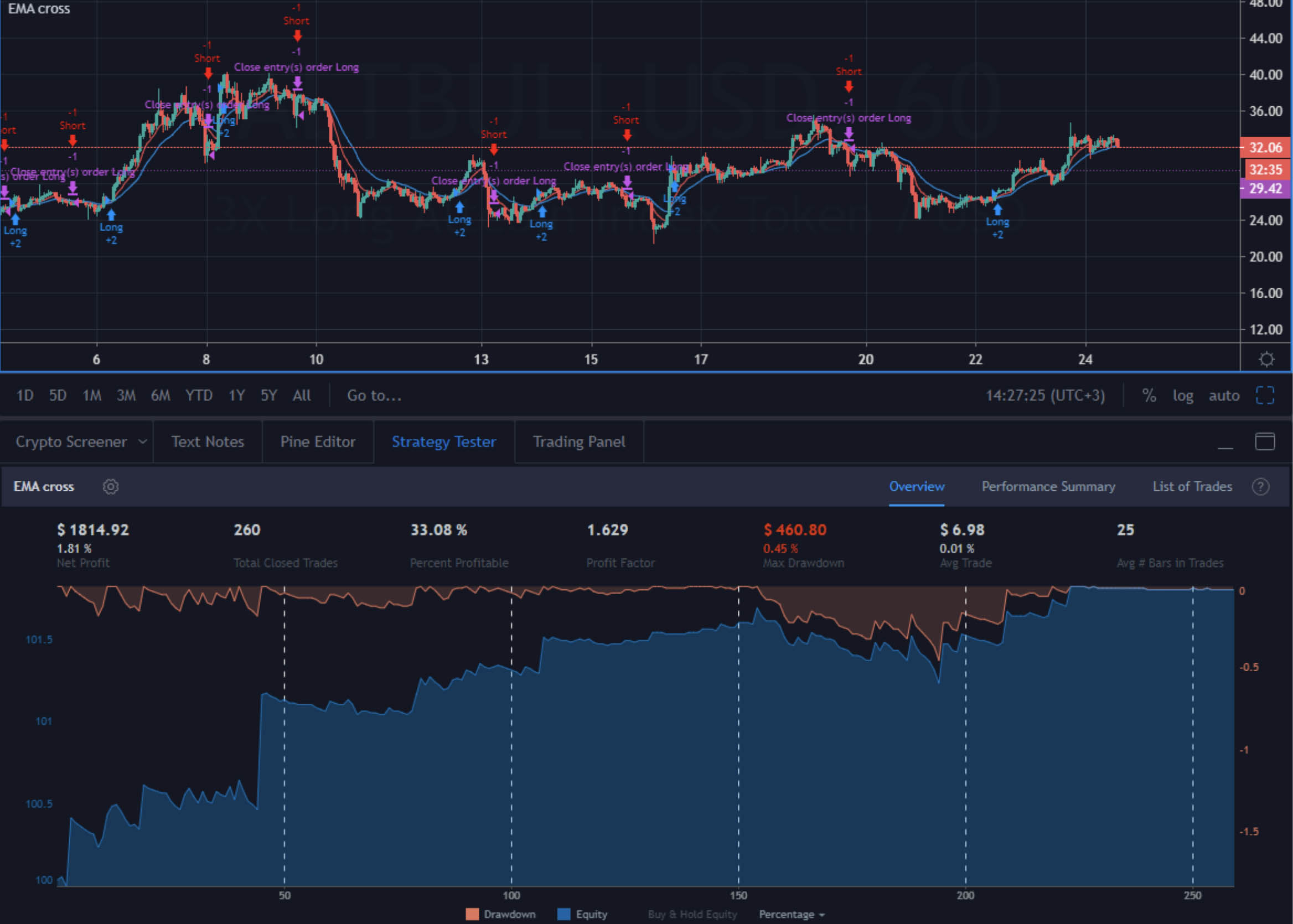The width and height of the screenshot is (1293, 924).
Task: Toggle percent scale mode
Action: [x=1149, y=396]
